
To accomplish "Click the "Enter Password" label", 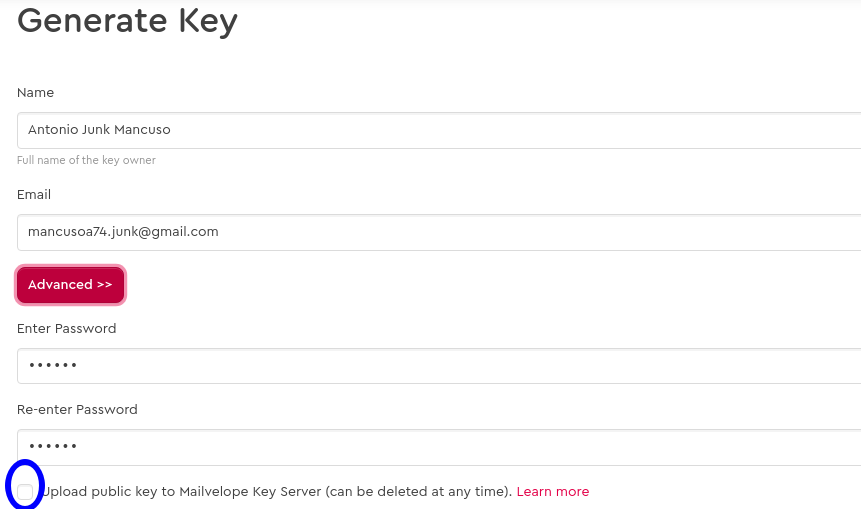I will (x=66, y=328).
